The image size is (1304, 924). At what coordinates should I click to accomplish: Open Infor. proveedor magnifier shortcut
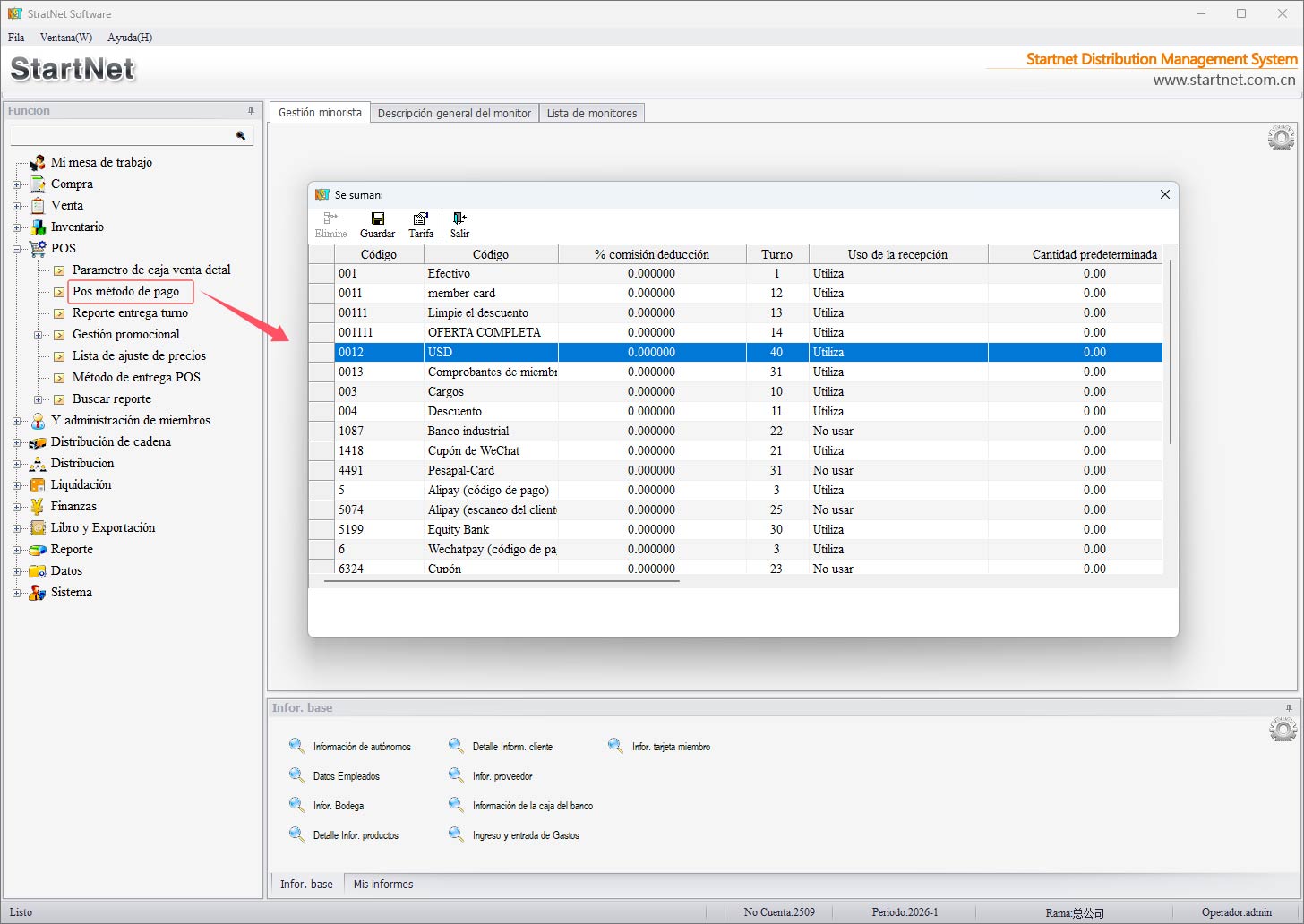457,775
